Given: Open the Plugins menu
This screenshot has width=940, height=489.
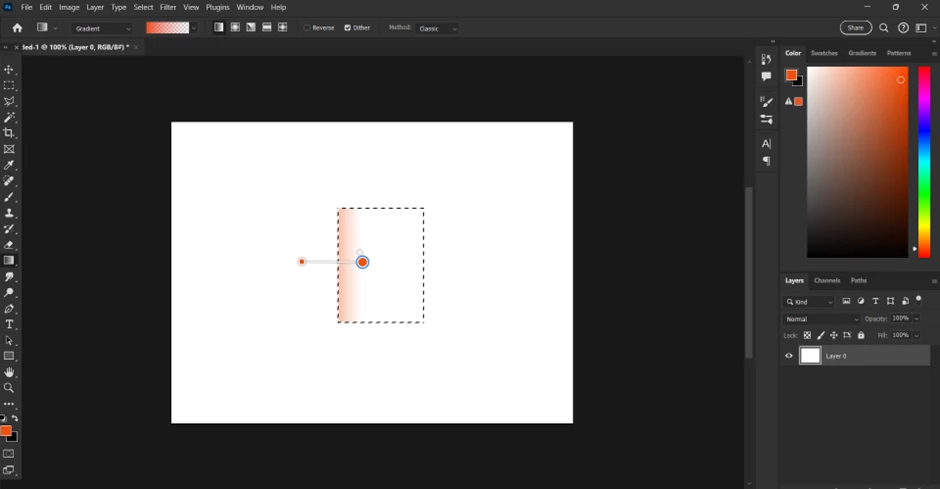Looking at the screenshot, I should (x=218, y=7).
